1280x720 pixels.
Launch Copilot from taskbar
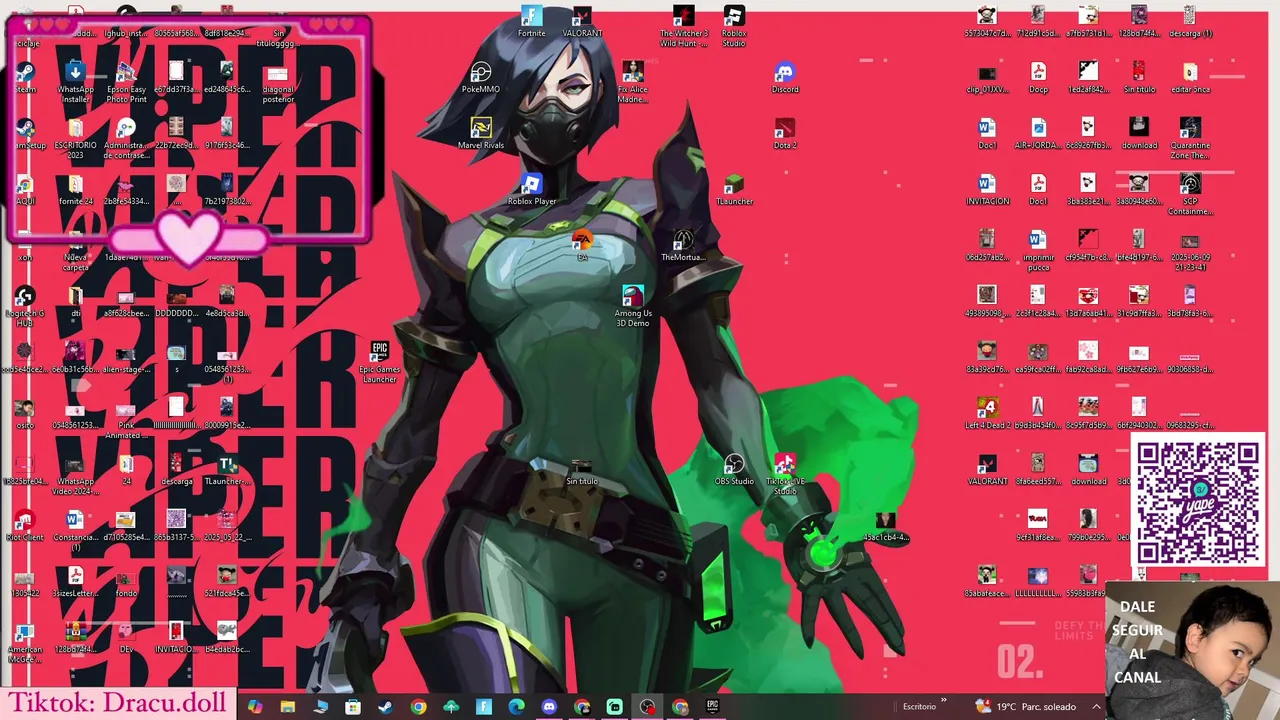[254, 707]
